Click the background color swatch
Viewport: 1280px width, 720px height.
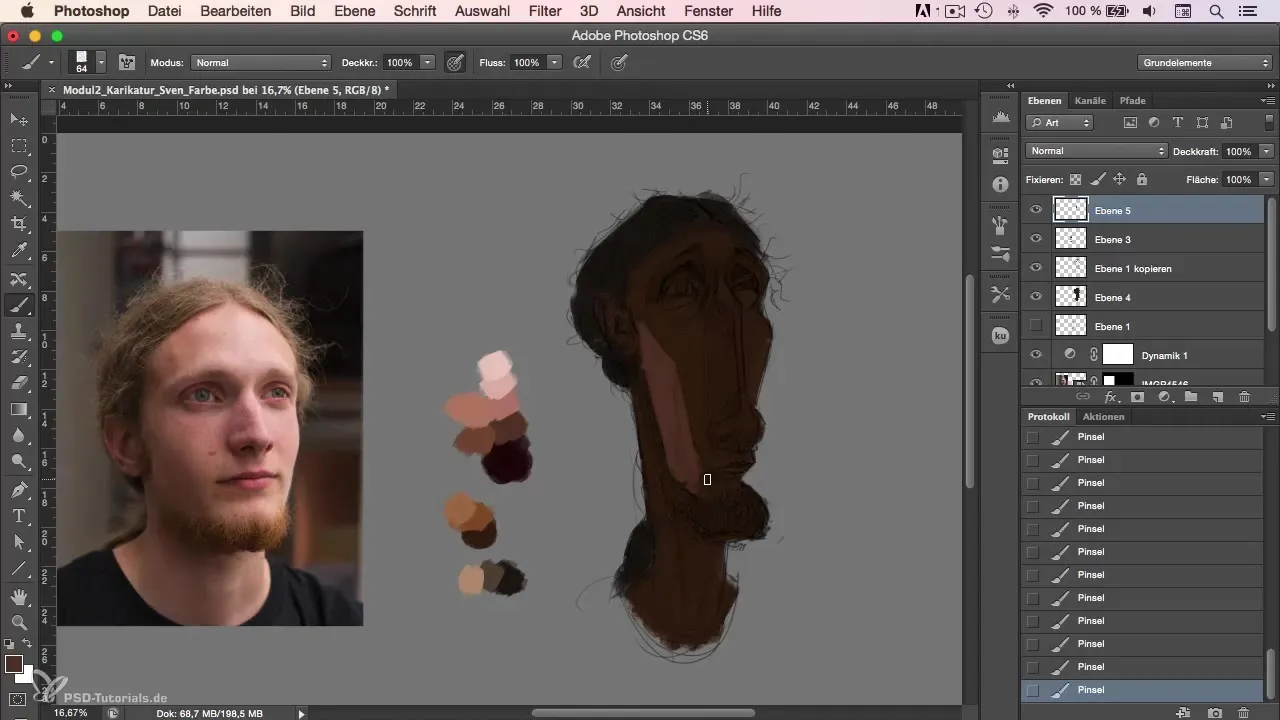26,675
